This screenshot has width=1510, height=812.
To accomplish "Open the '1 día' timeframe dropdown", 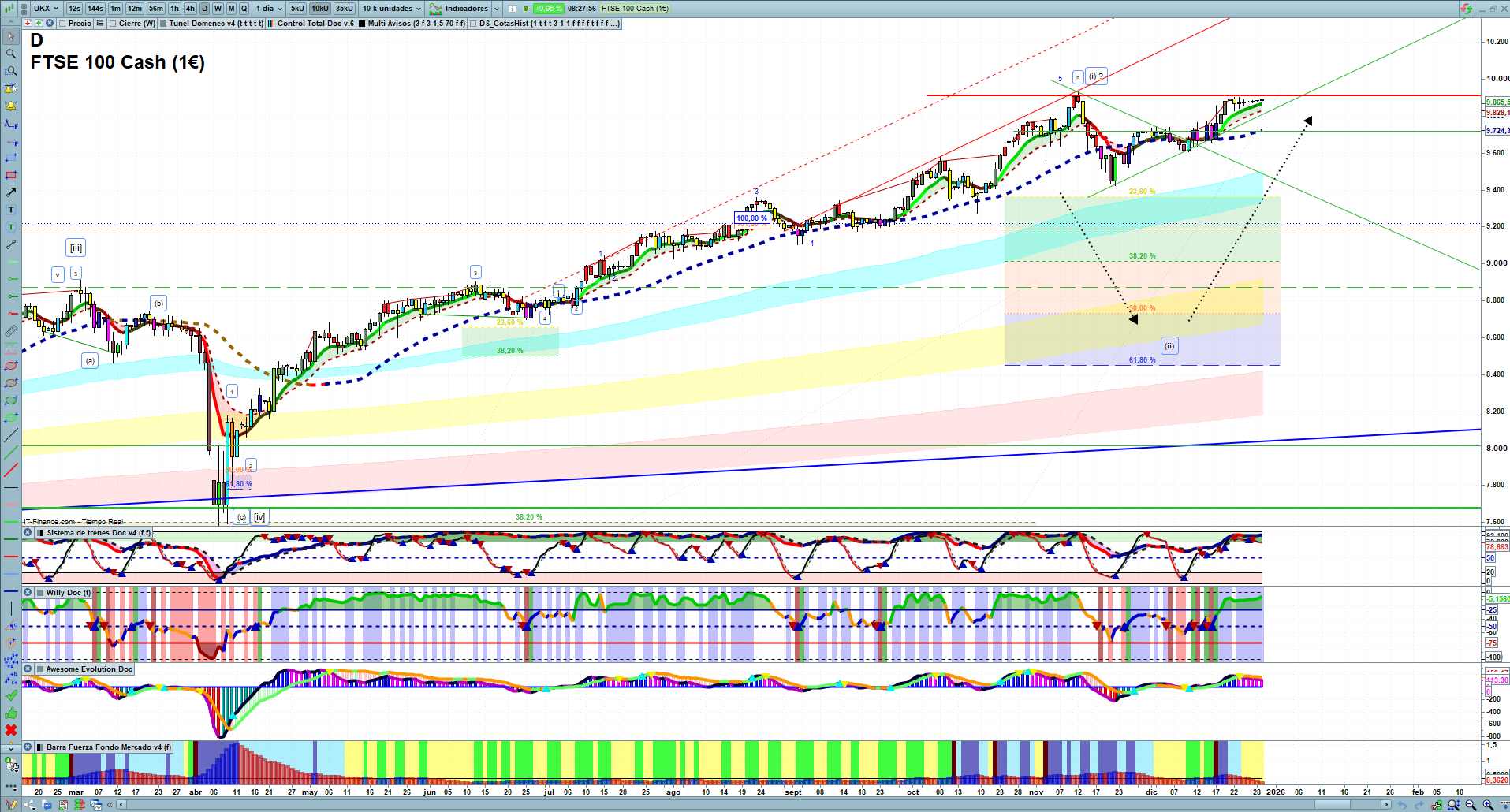I will [268, 9].
